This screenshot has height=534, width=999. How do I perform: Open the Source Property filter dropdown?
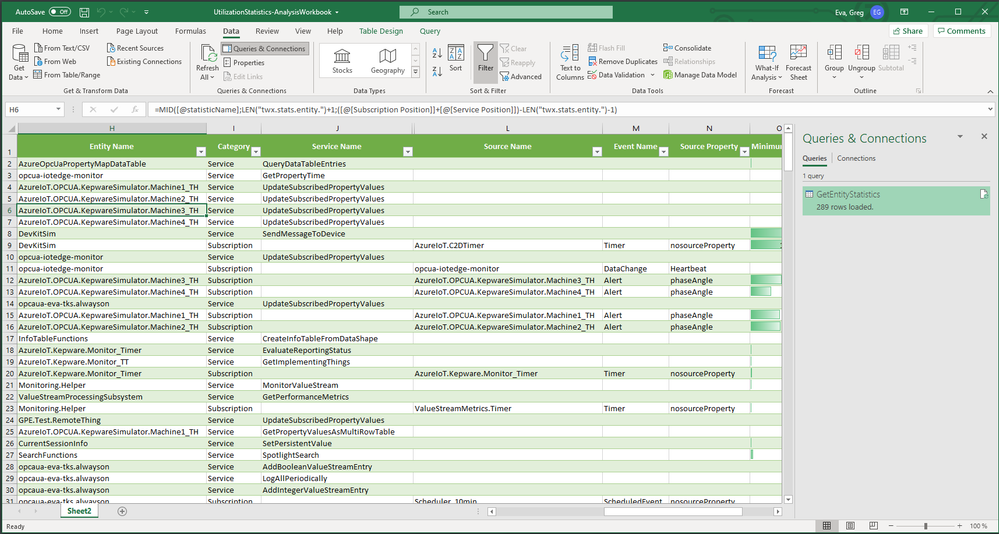tap(744, 152)
